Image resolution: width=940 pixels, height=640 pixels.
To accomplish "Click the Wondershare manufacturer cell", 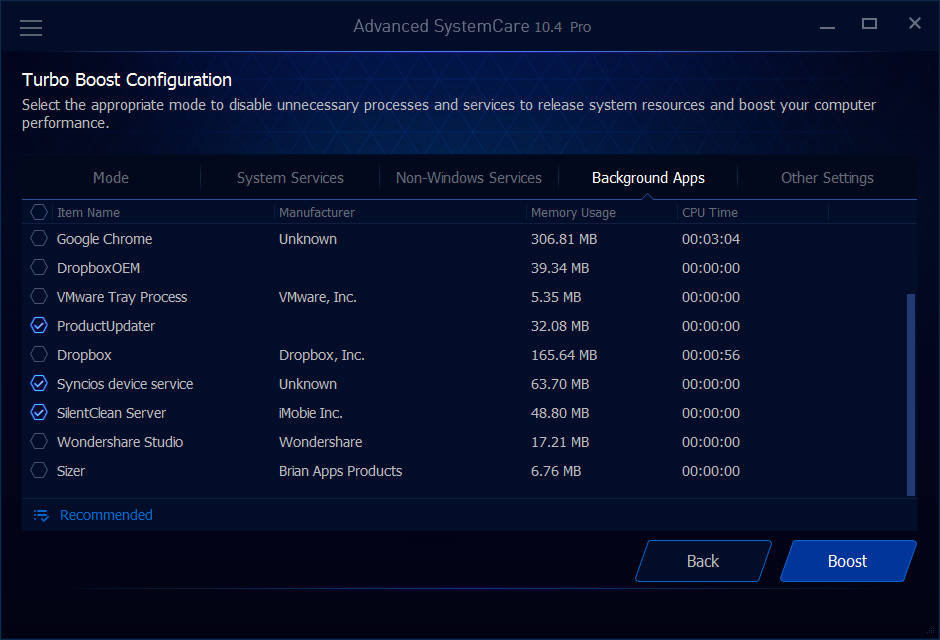I will 320,442.
